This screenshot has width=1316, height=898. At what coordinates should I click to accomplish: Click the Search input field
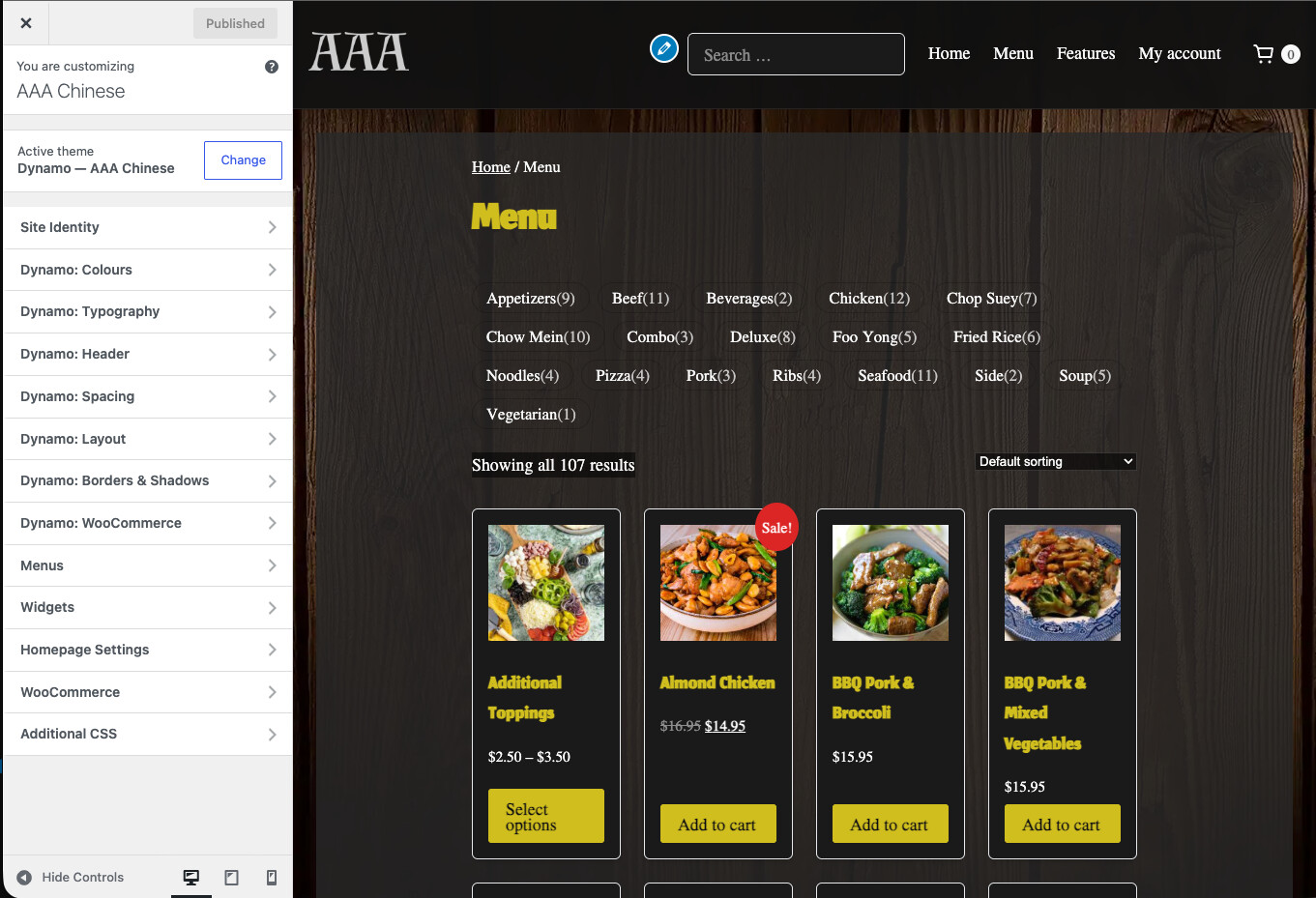coord(796,54)
